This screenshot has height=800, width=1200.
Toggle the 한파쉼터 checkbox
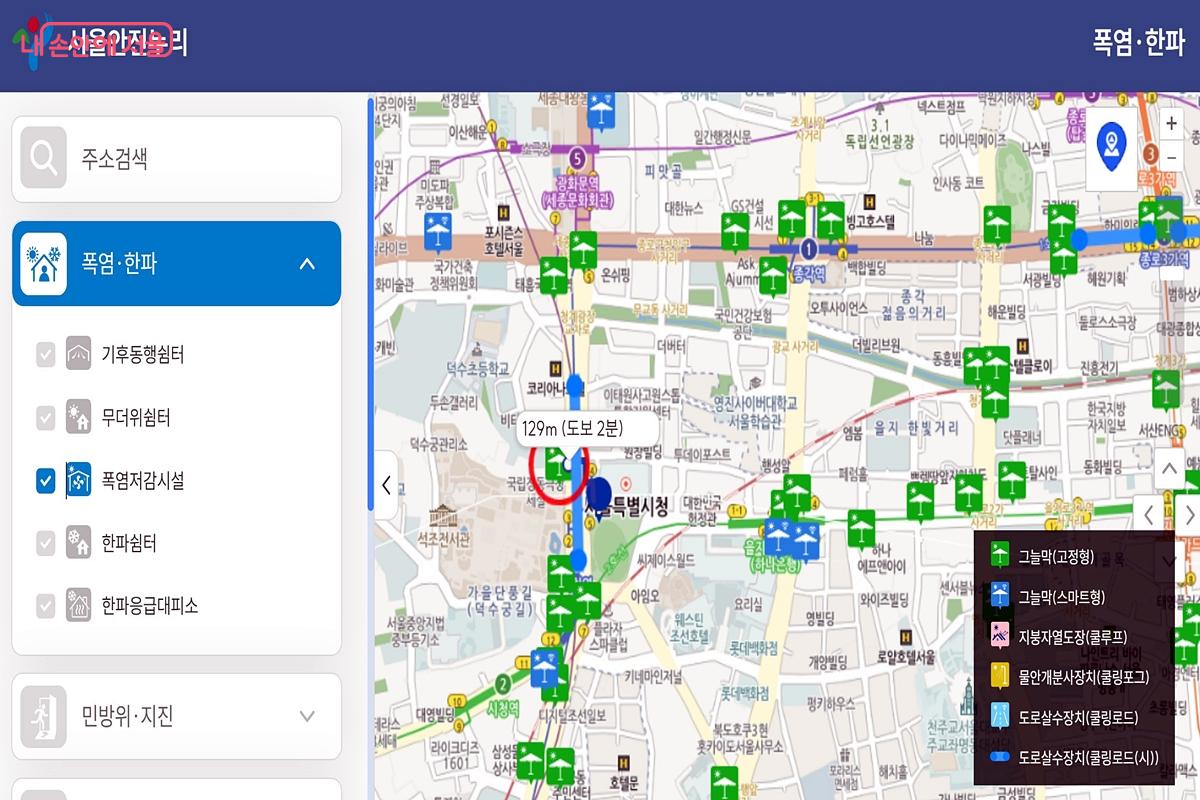pyautogui.click(x=46, y=543)
